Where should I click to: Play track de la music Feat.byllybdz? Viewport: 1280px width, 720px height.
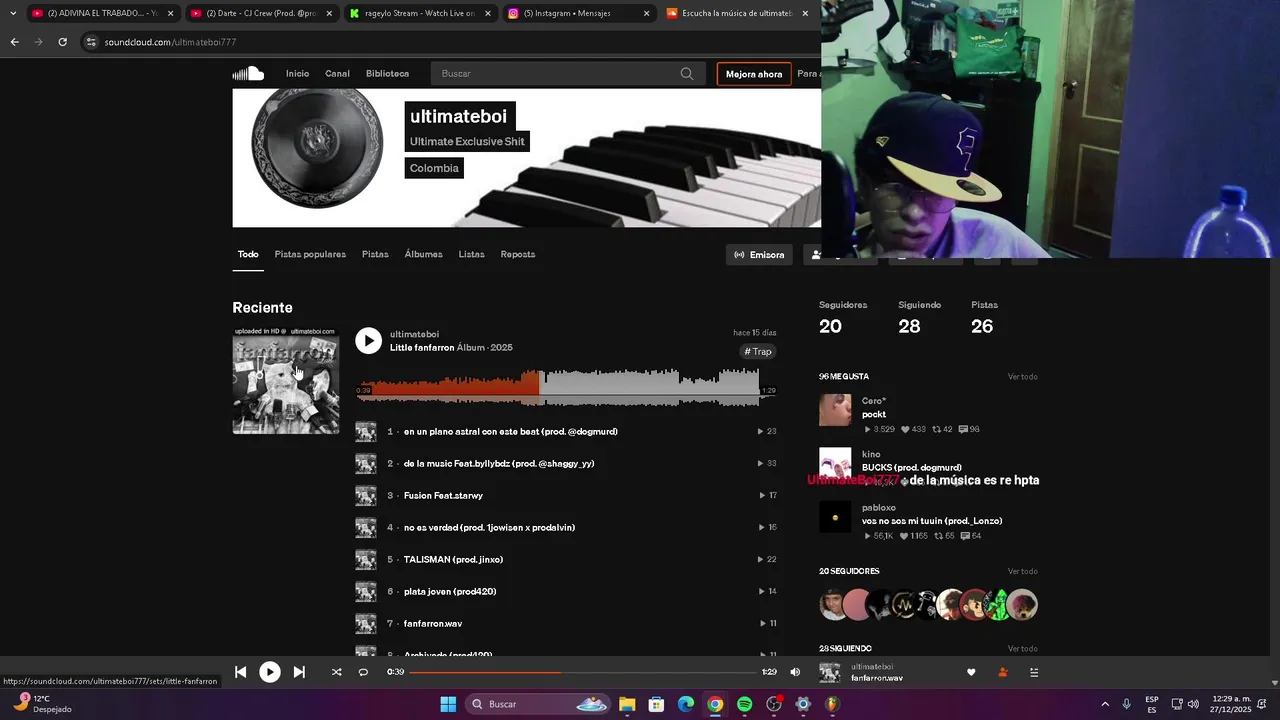coord(499,464)
